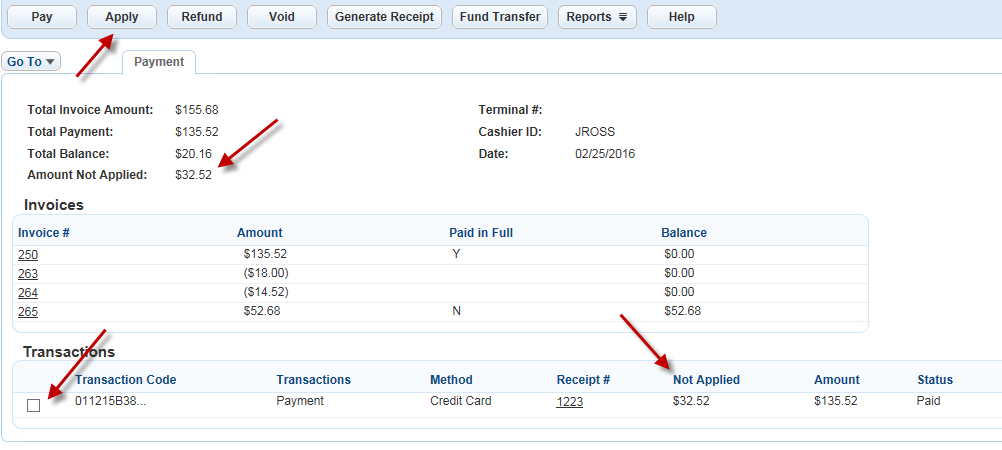The width and height of the screenshot is (1002, 450).
Task: Click the Transaction Code column header
Action: pyautogui.click(x=125, y=380)
